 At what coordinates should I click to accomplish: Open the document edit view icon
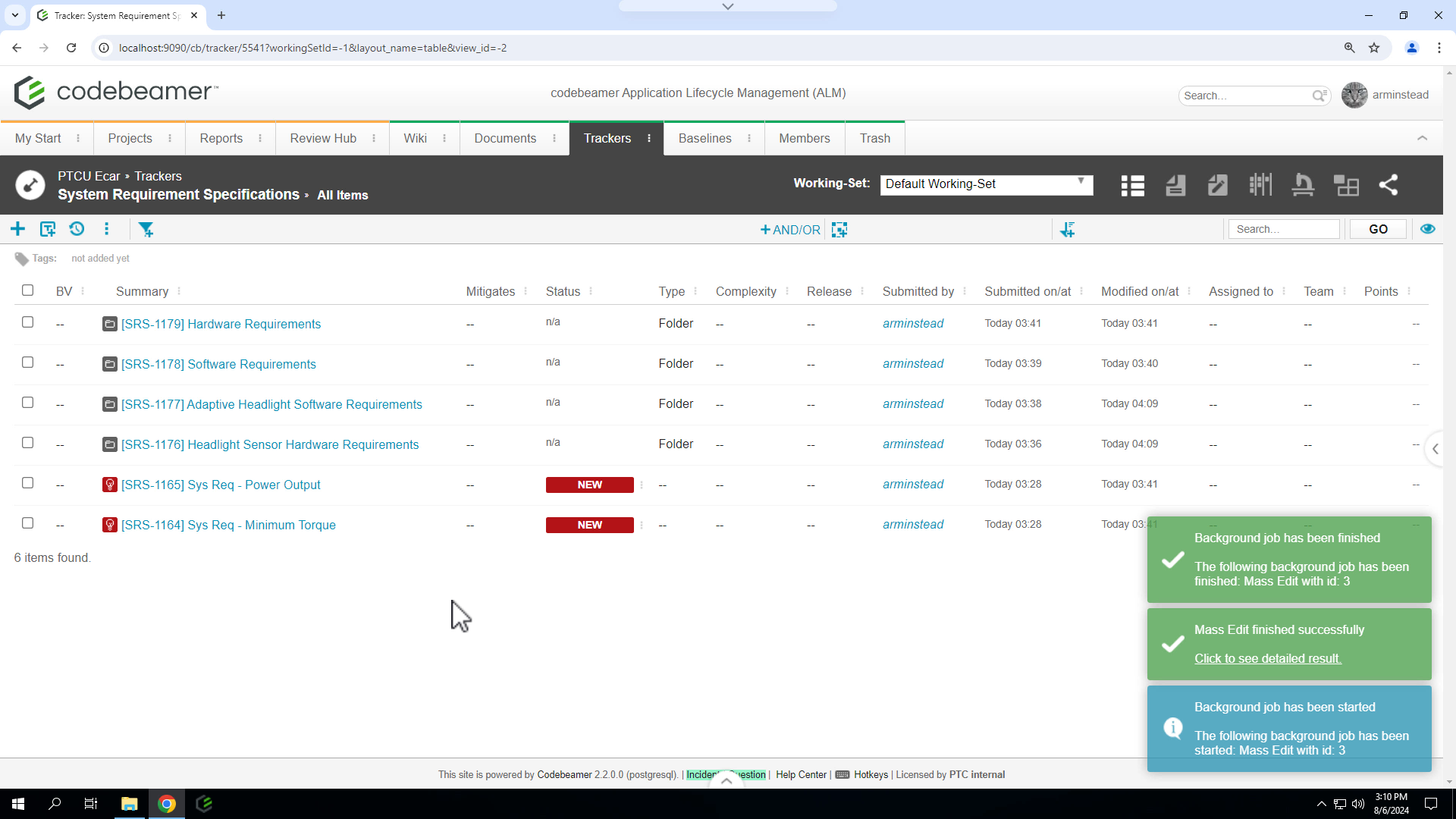coord(1217,185)
